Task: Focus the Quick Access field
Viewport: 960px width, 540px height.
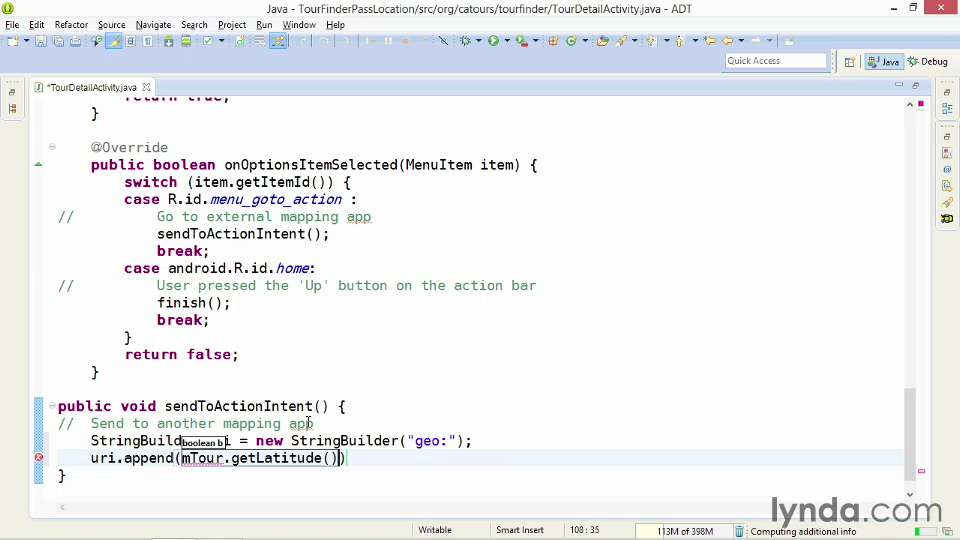Action: 775,61
